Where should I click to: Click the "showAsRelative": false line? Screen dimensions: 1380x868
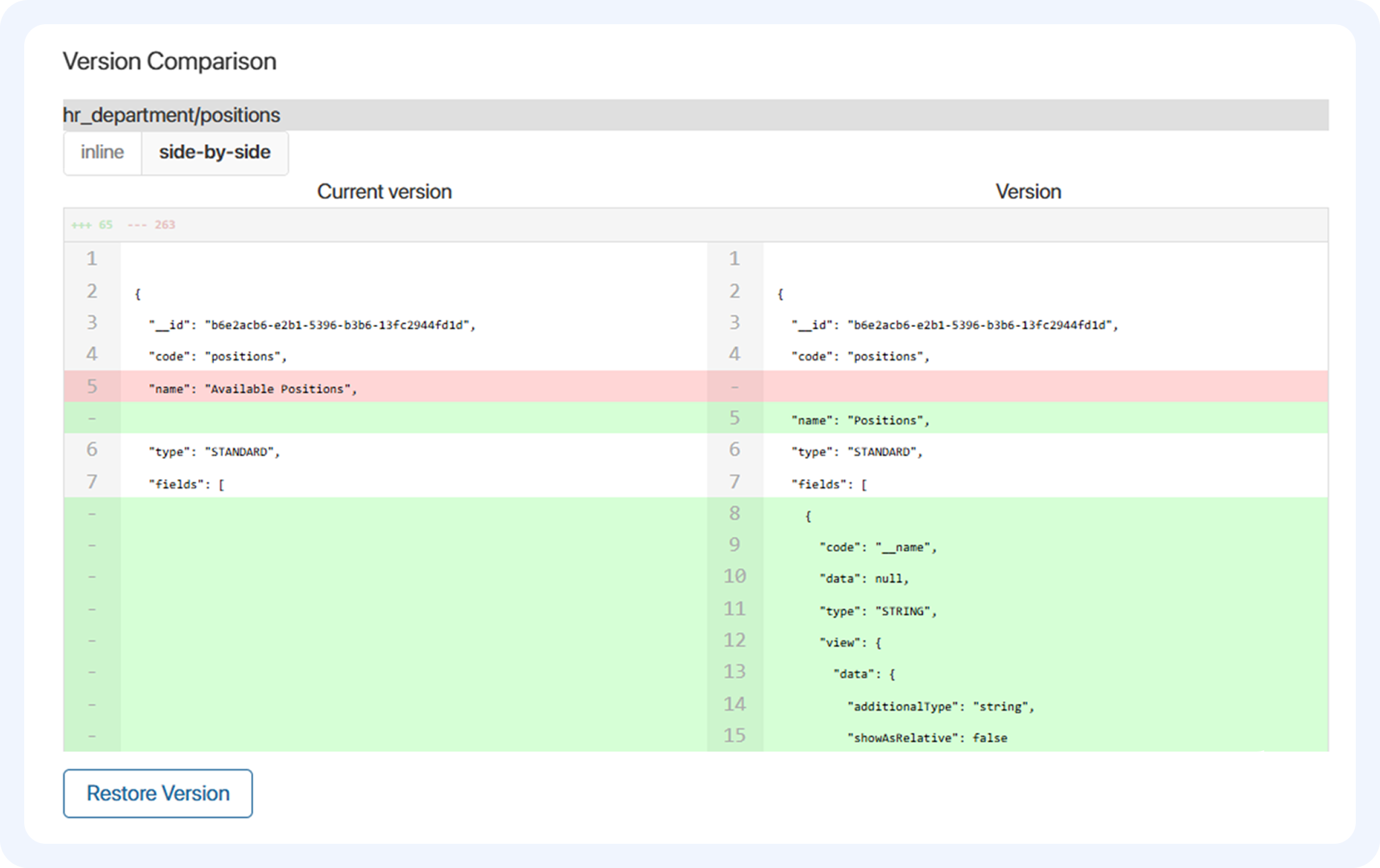[x=927, y=738]
